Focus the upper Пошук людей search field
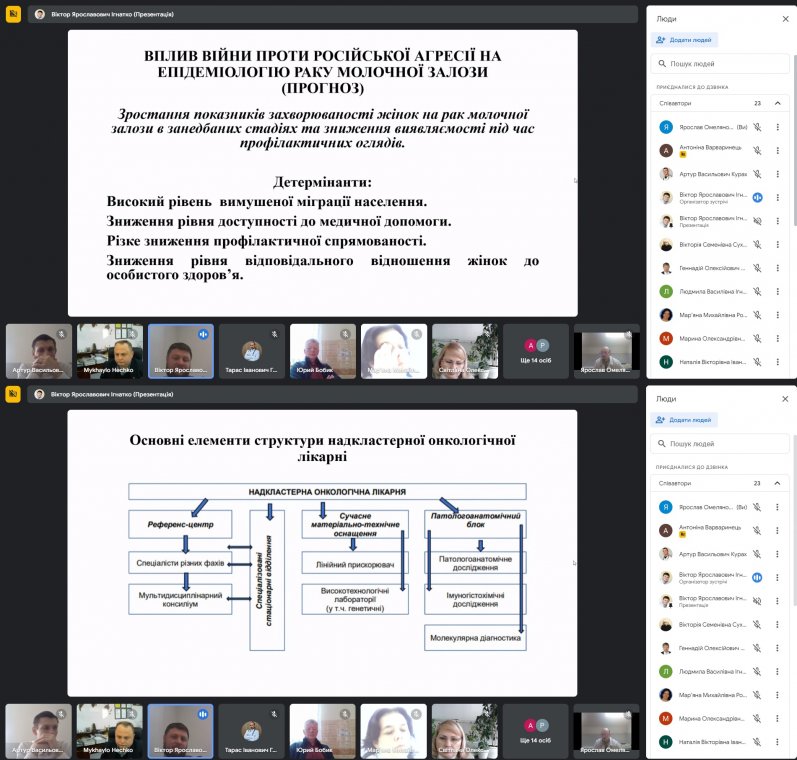 (x=720, y=64)
